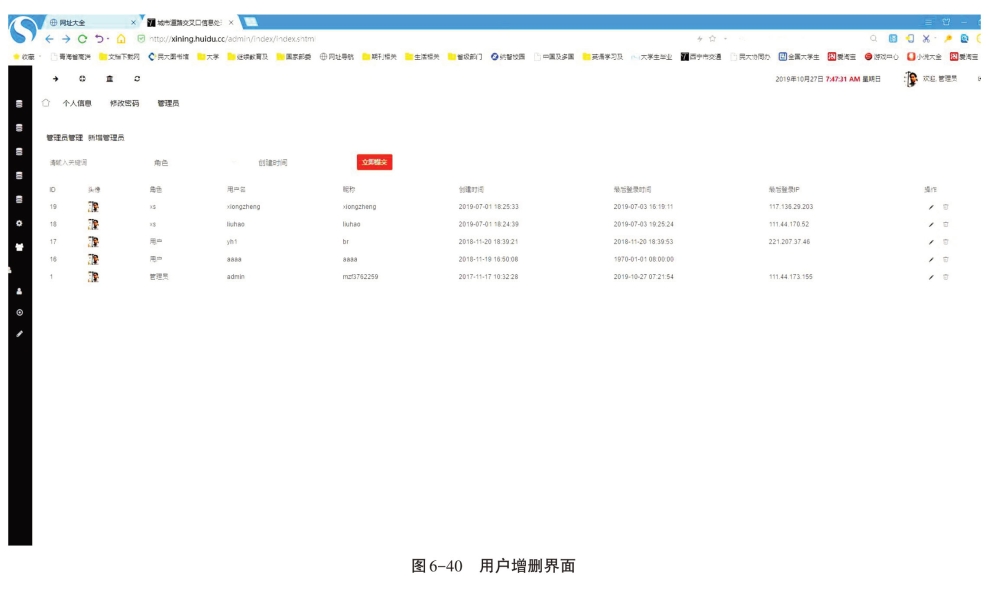Open a new browser tab
This screenshot has height=598, width=989.
250,22
